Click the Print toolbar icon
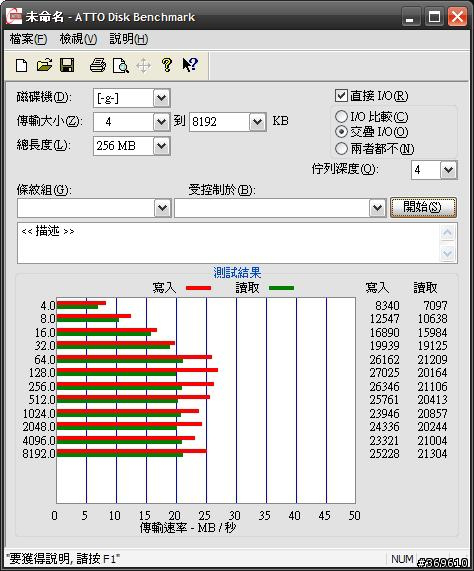 (x=98, y=66)
